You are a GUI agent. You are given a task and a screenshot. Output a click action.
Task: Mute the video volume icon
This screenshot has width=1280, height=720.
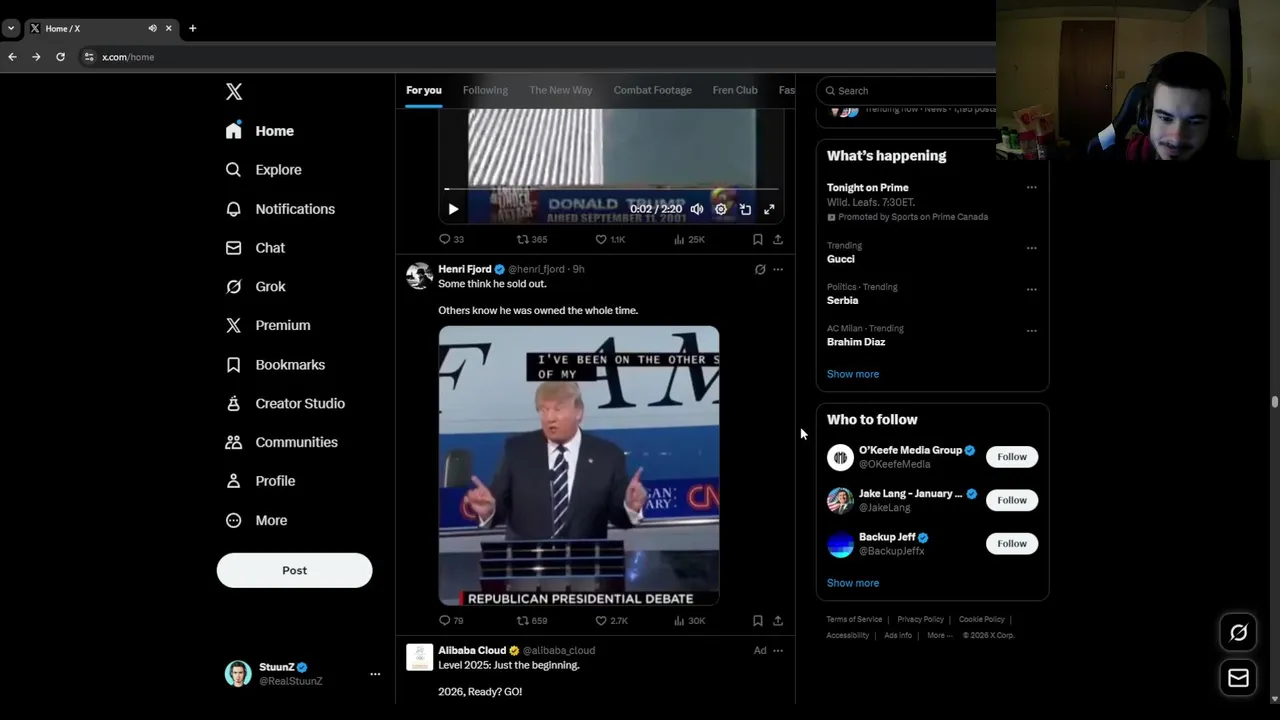click(x=697, y=209)
